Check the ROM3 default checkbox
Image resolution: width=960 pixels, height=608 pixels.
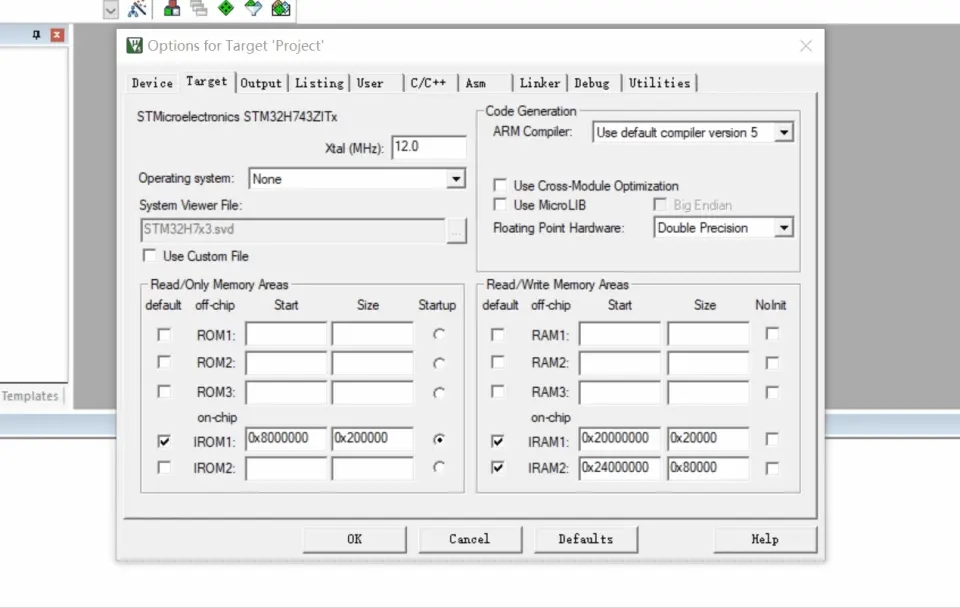click(x=163, y=391)
